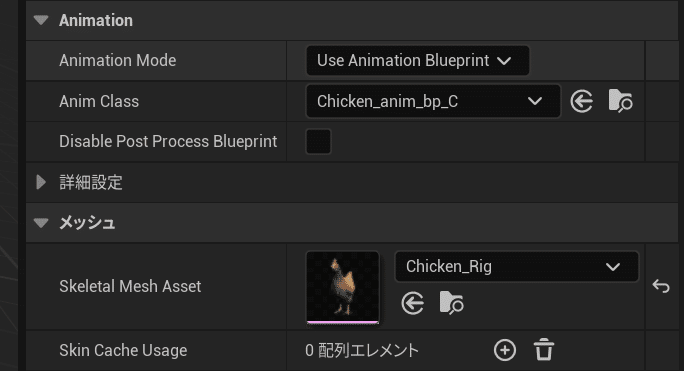Click the 0 配列エレメント text
The image size is (684, 371).
click(362, 350)
